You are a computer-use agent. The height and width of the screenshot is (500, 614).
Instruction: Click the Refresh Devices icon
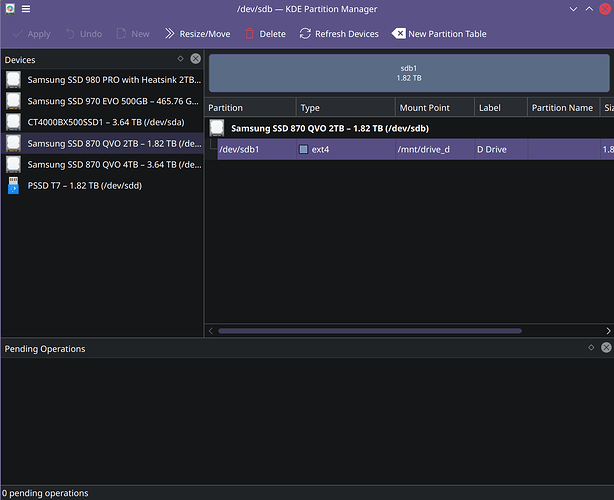[305, 34]
